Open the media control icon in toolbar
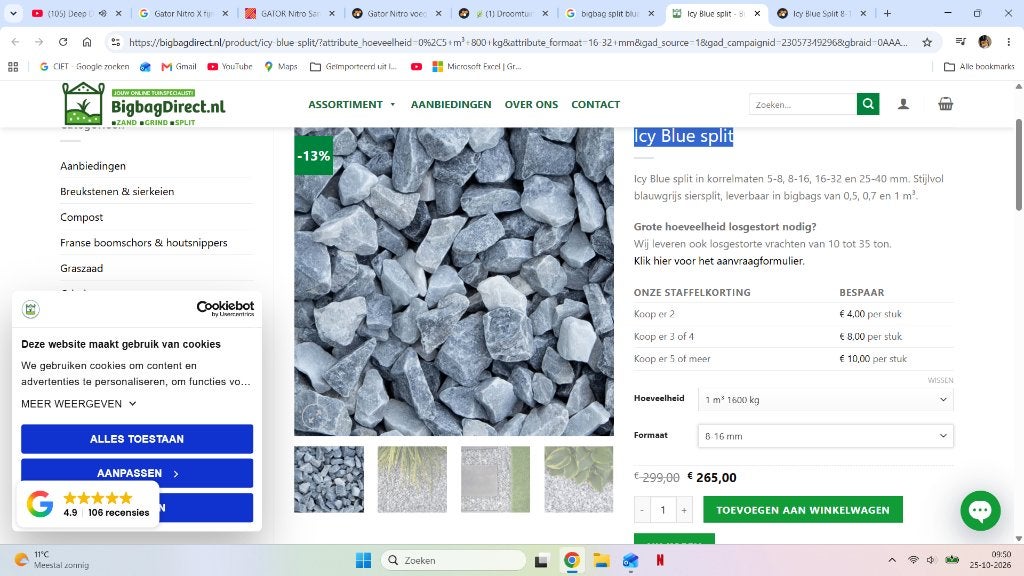The height and width of the screenshot is (576, 1024). coord(960,42)
